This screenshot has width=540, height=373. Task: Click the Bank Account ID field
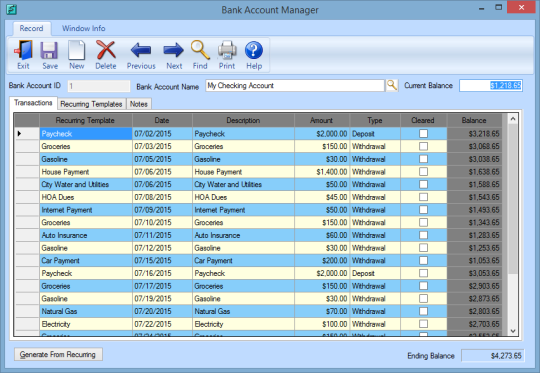pyautogui.click(x=99, y=86)
